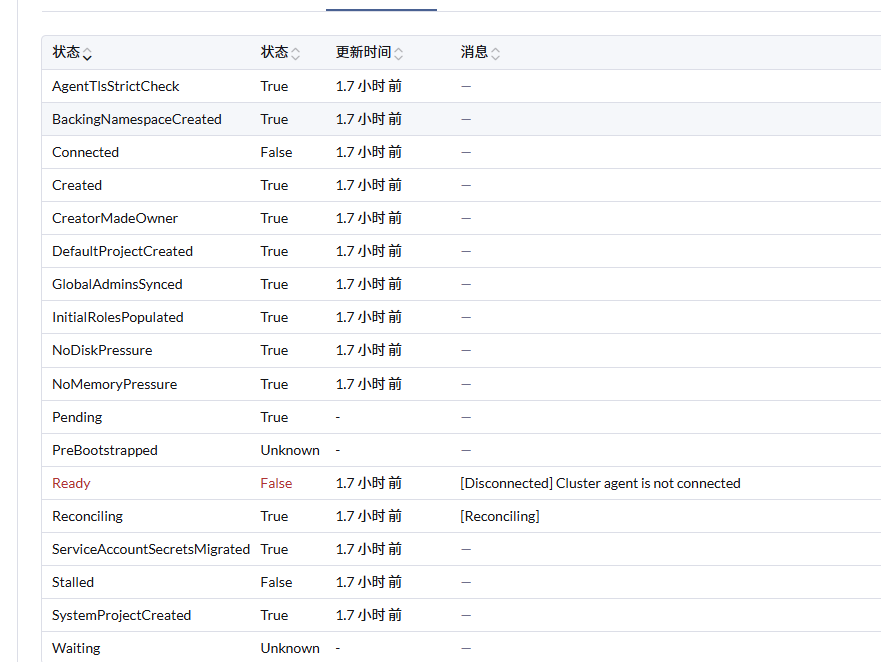Sort by 更新时间 column header
Screen dimensions: 881x662
(x=369, y=53)
